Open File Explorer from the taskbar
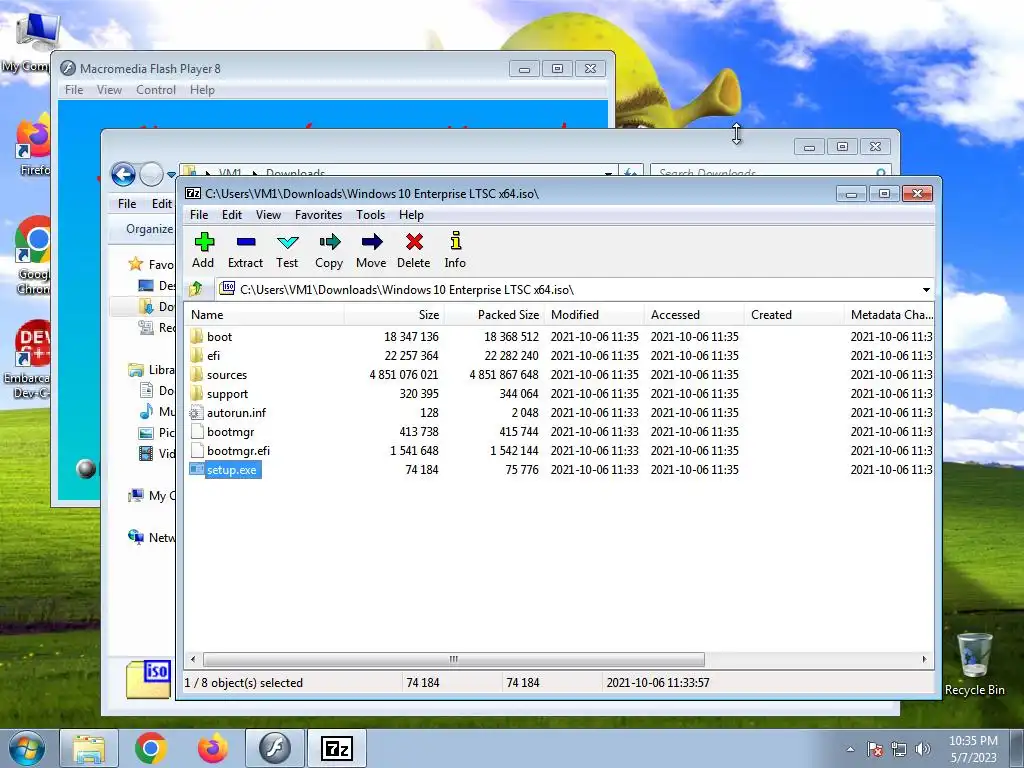Screen dimensions: 1024x768 [89, 748]
